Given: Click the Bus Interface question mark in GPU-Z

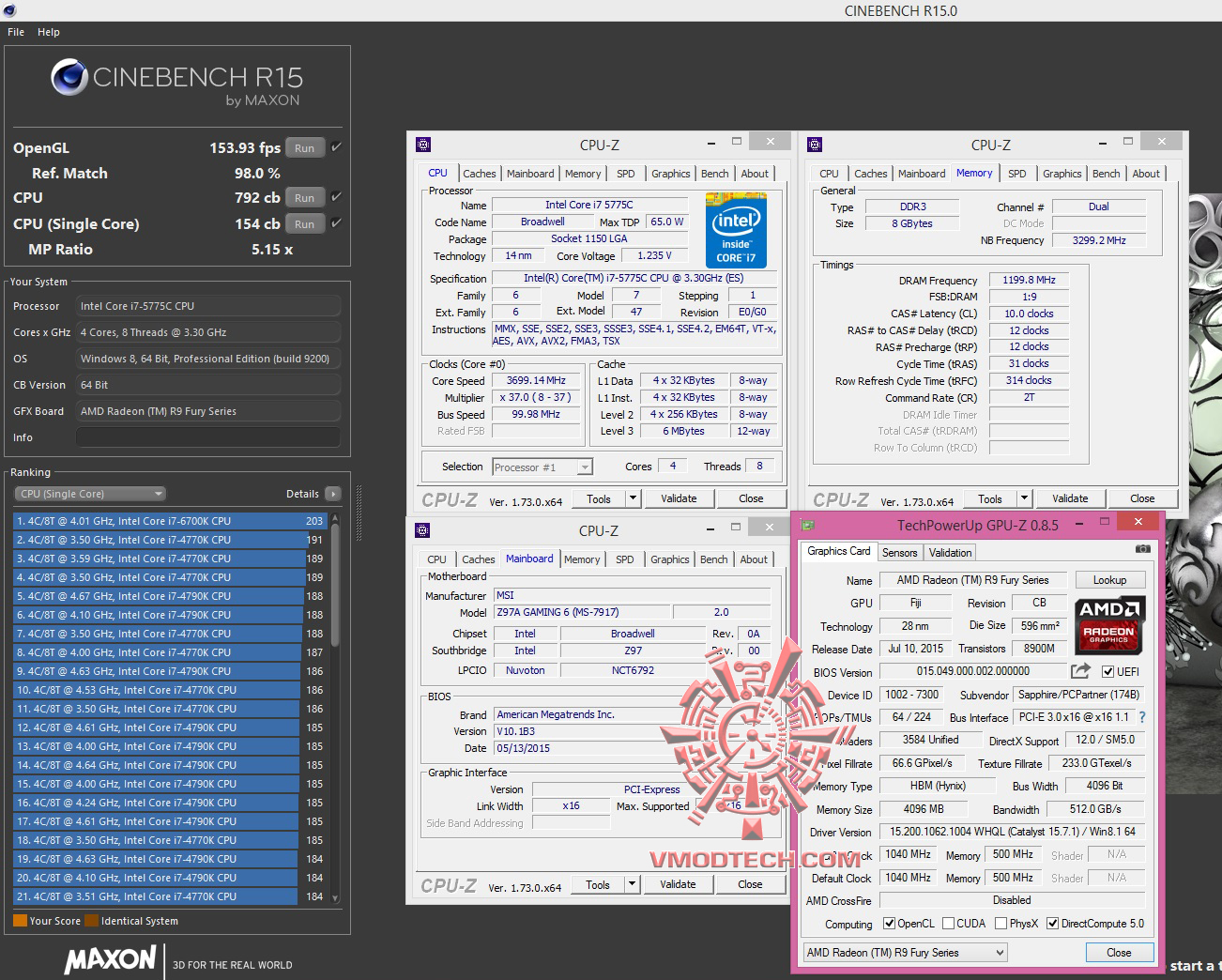Looking at the screenshot, I should (x=1142, y=717).
